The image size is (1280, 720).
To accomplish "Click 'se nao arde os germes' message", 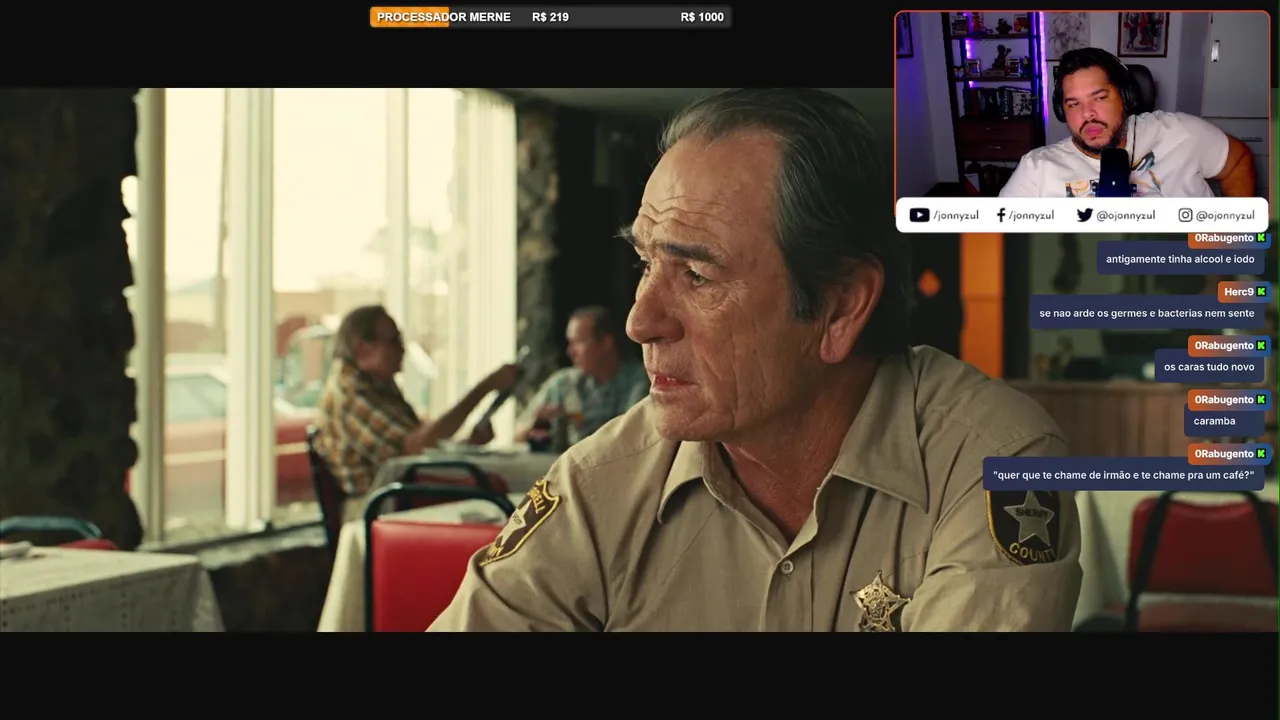I will [x=1146, y=313].
